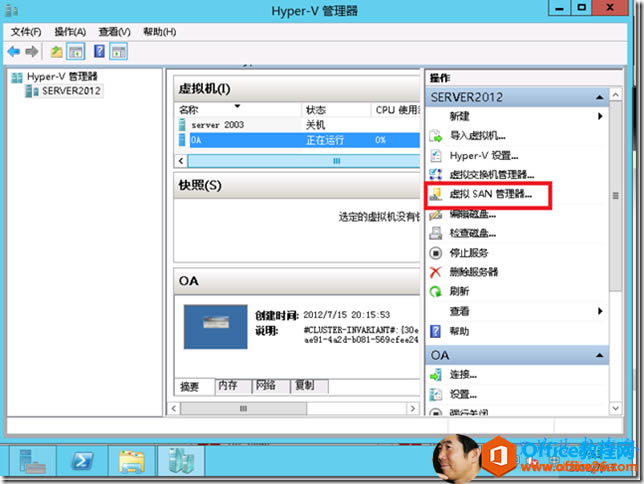This screenshot has height=484, width=644.
Task: Open the 查看(V) menu
Action: tap(115, 32)
